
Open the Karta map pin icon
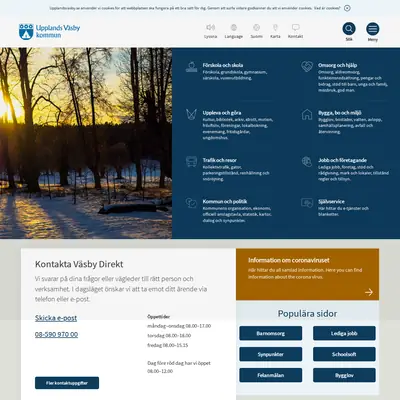coord(275,27)
